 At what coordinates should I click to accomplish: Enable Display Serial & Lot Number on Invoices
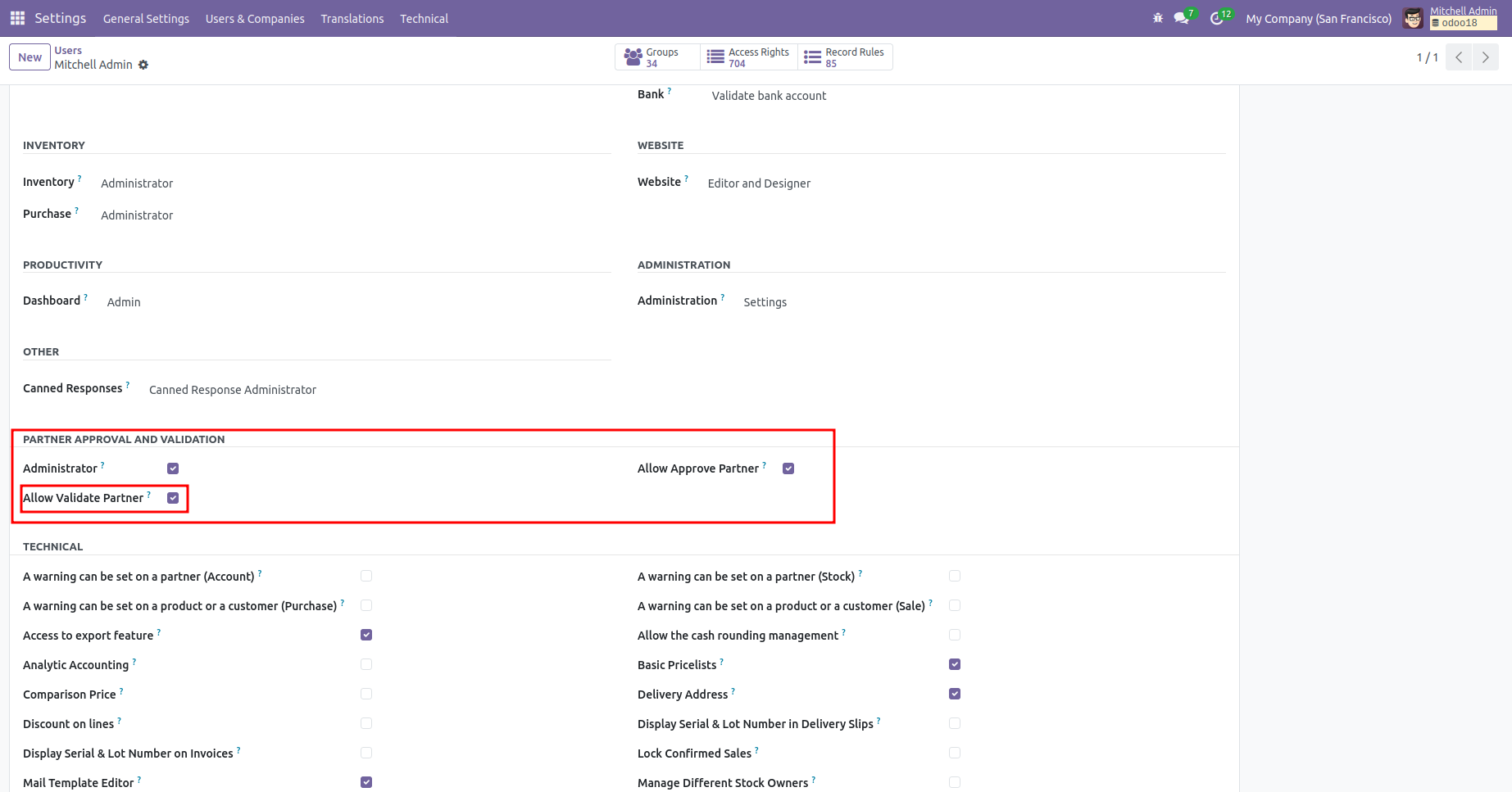(x=366, y=753)
